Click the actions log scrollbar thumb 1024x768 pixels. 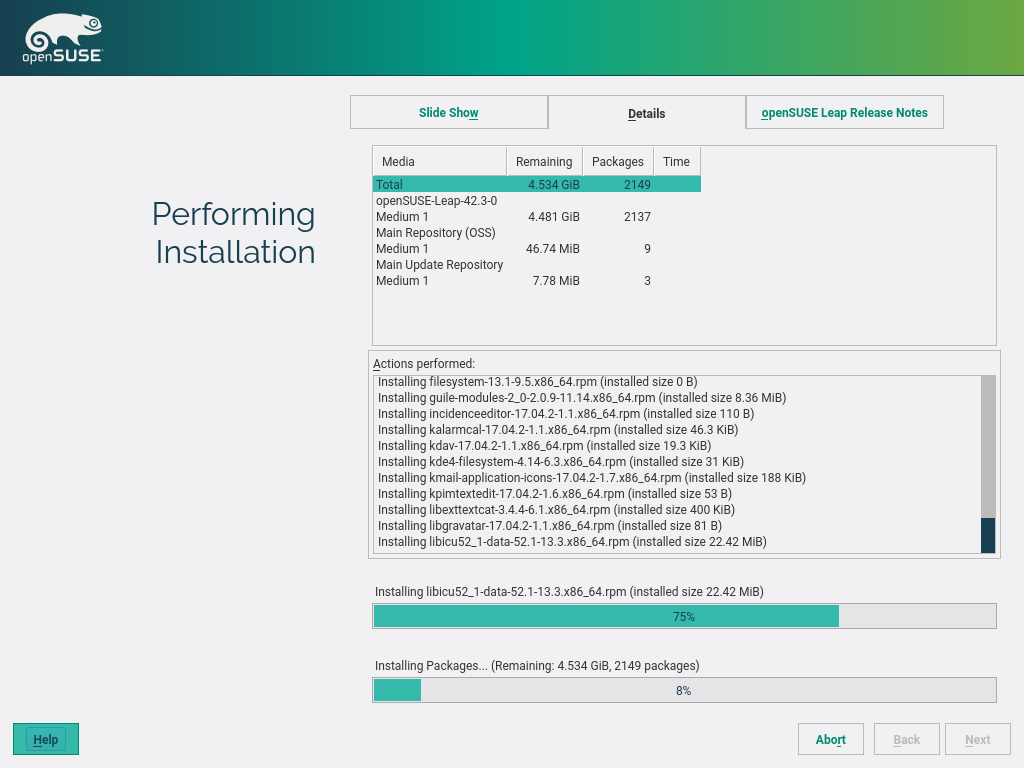click(988, 535)
